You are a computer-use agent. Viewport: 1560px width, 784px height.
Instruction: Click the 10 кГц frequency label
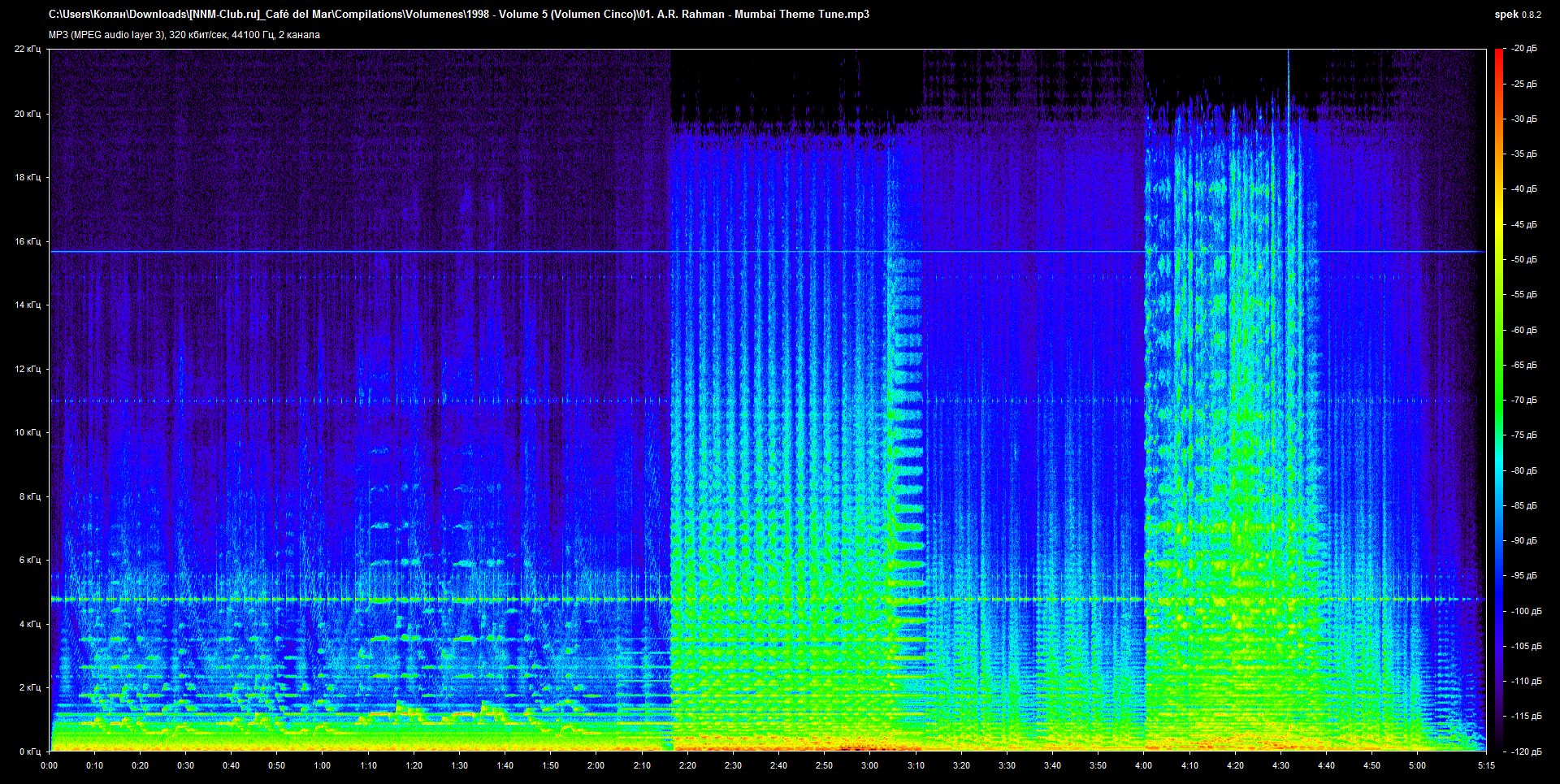[x=28, y=432]
